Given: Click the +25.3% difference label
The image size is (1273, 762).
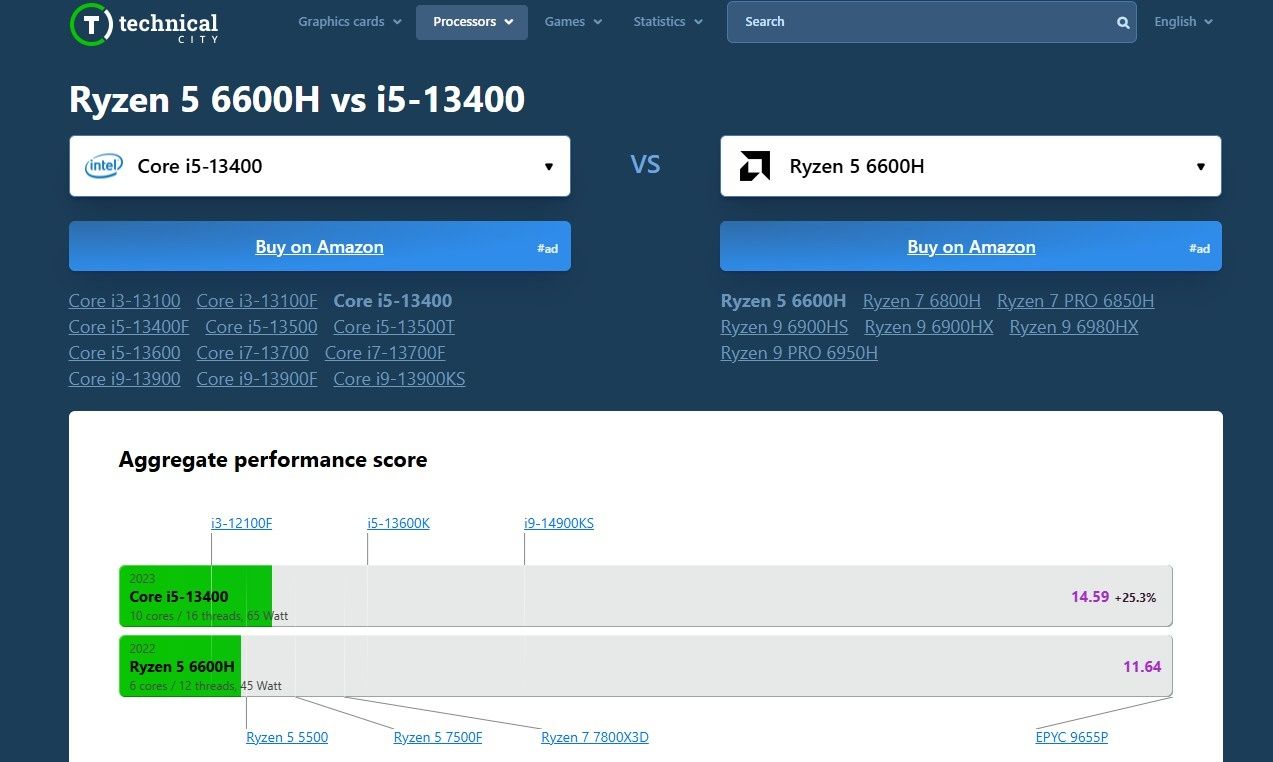Looking at the screenshot, I should click(1135, 598).
